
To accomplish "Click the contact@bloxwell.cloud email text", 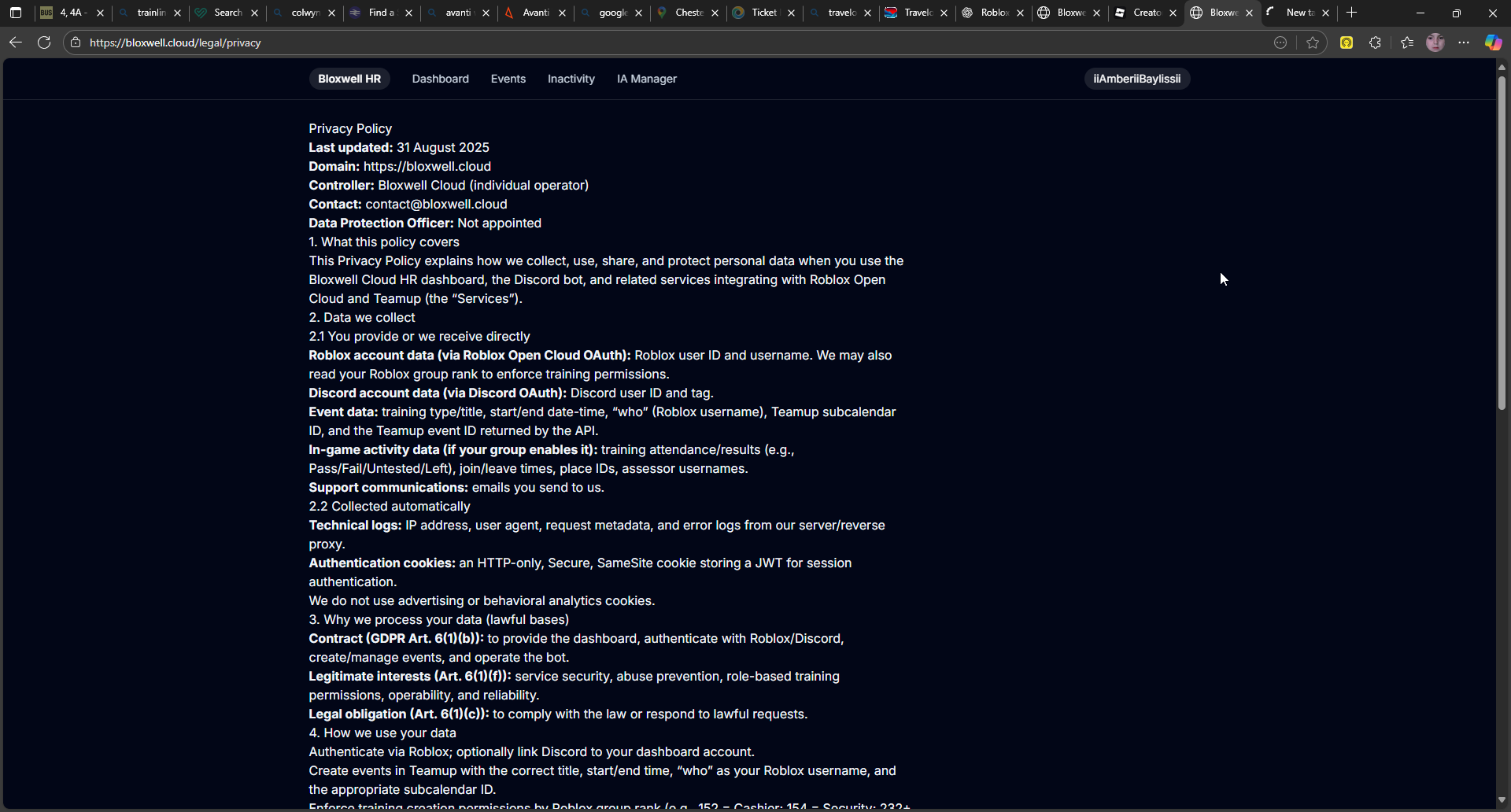I will tap(436, 204).
